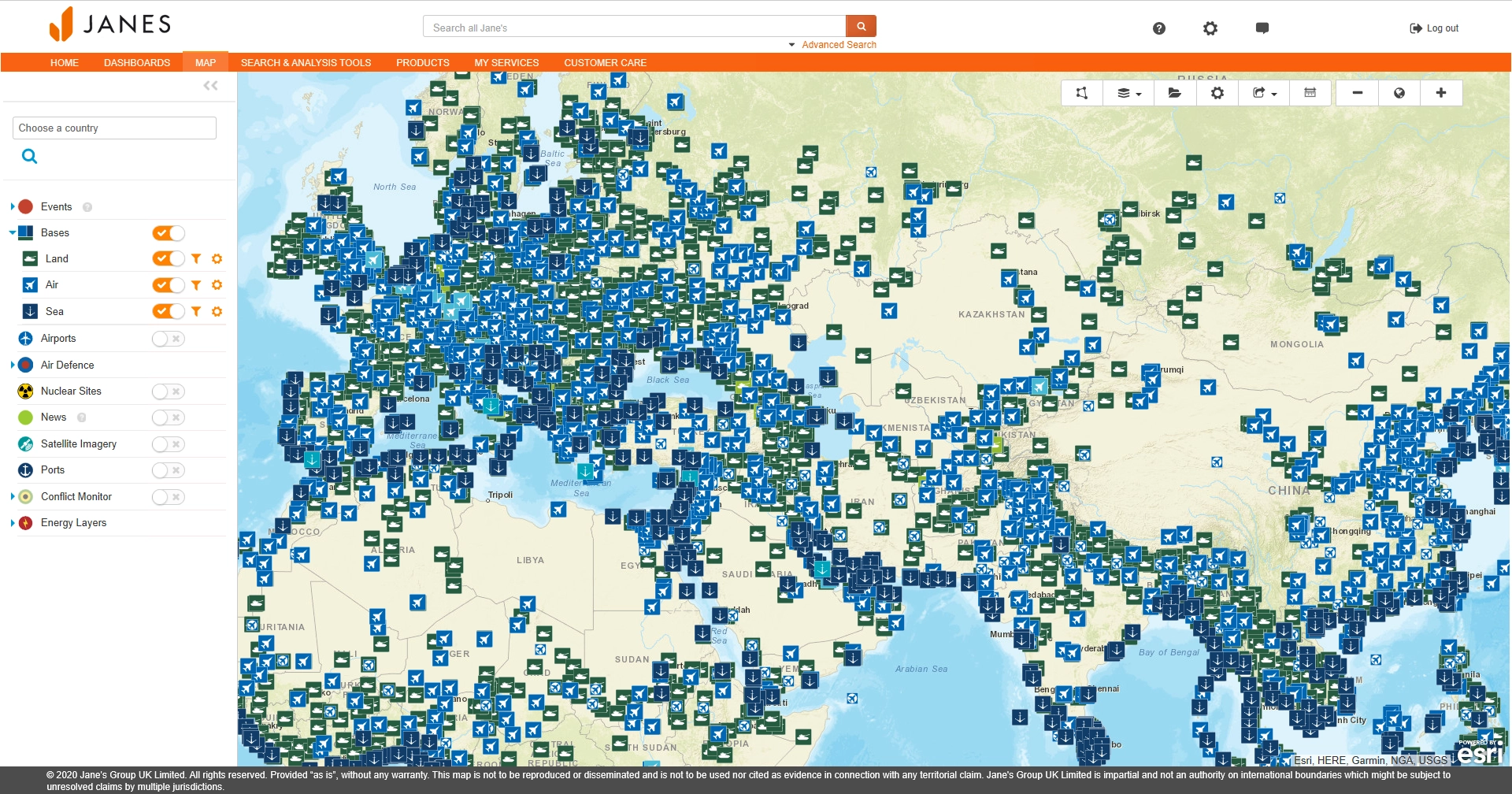Image resolution: width=1512 pixels, height=794 pixels.
Task: Open map settings gear in toolbar
Action: (x=1217, y=93)
